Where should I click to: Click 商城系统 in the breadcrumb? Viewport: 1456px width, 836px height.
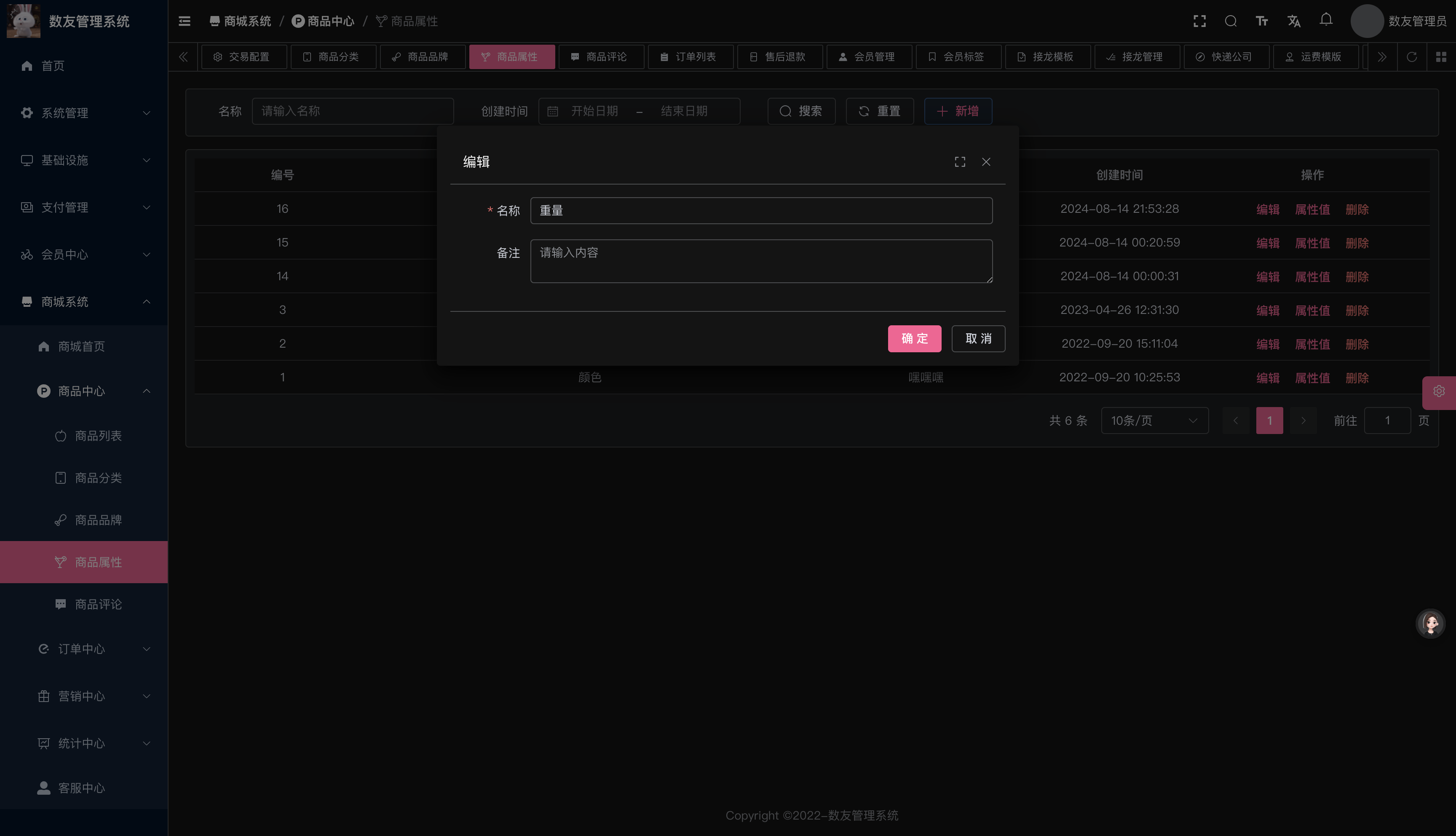pyautogui.click(x=241, y=21)
